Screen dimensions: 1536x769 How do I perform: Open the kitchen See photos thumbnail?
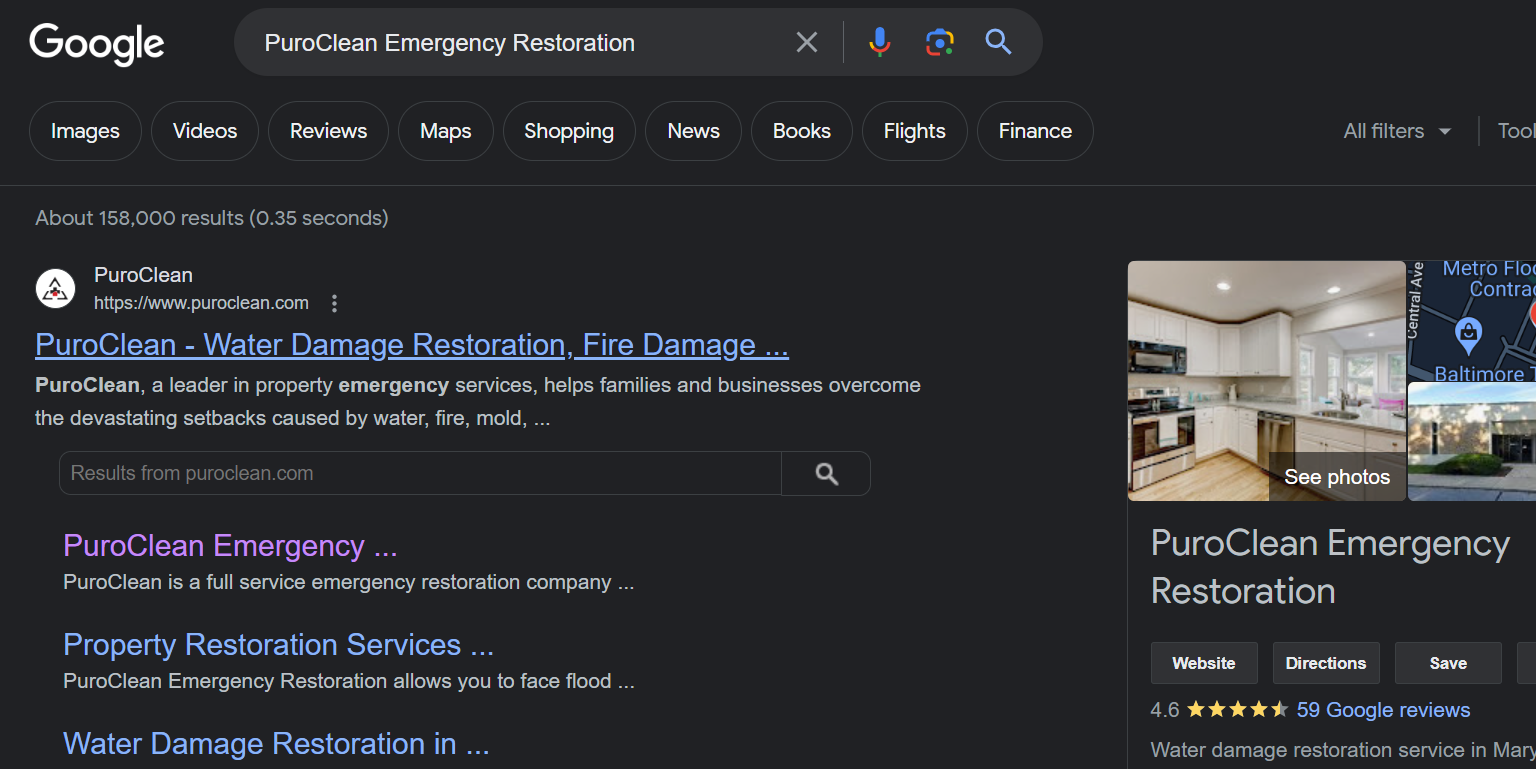tap(1266, 380)
